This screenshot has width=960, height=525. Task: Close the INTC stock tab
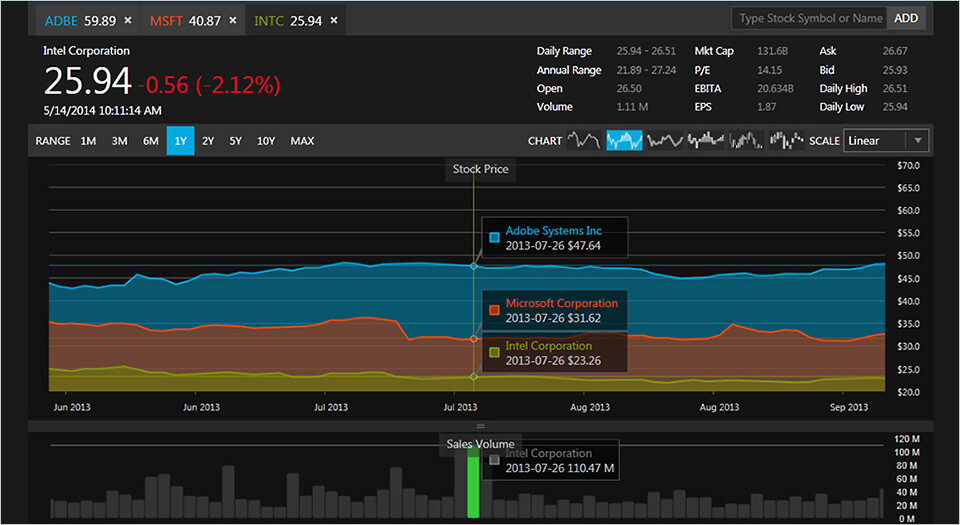(x=334, y=20)
